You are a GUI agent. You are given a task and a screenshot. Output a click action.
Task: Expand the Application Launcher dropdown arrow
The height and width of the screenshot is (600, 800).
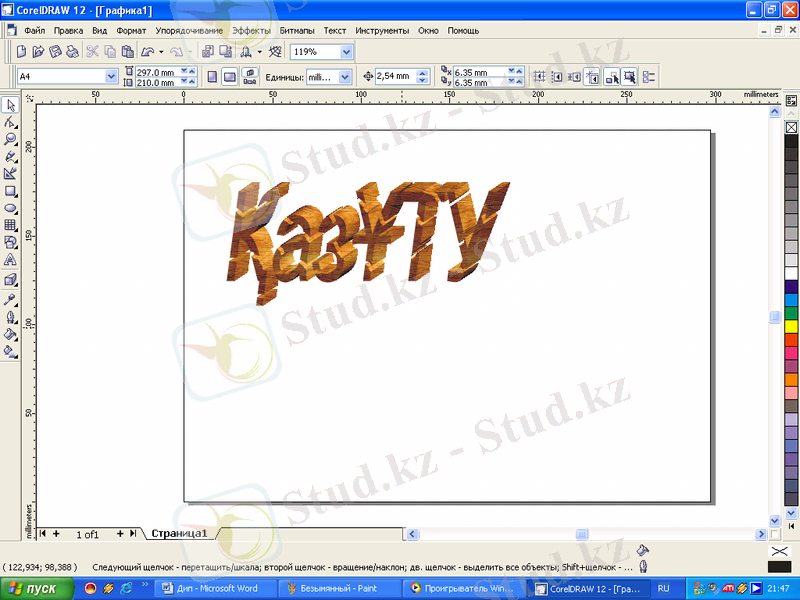pos(259,52)
